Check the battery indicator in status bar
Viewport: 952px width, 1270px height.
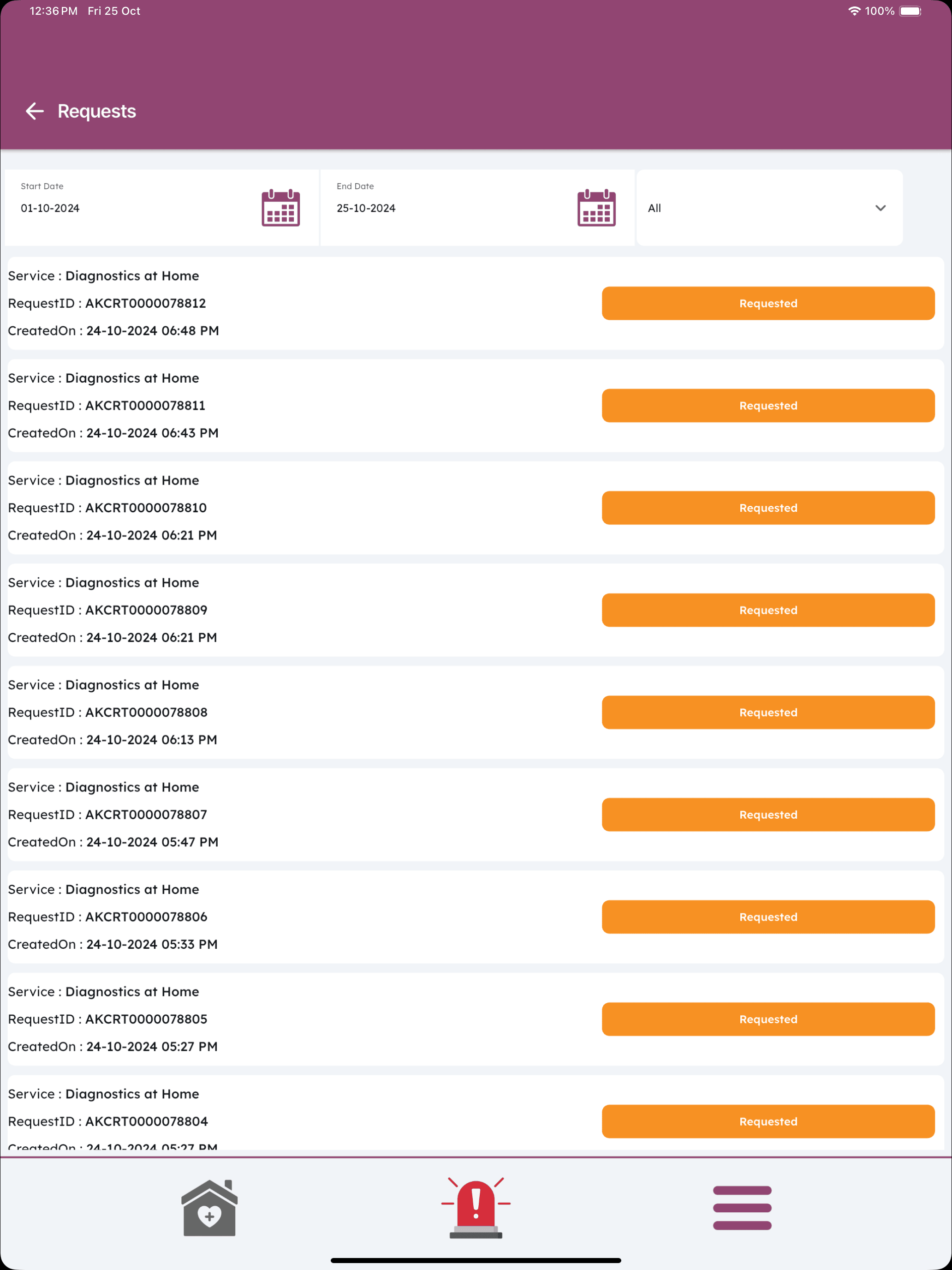click(x=910, y=11)
